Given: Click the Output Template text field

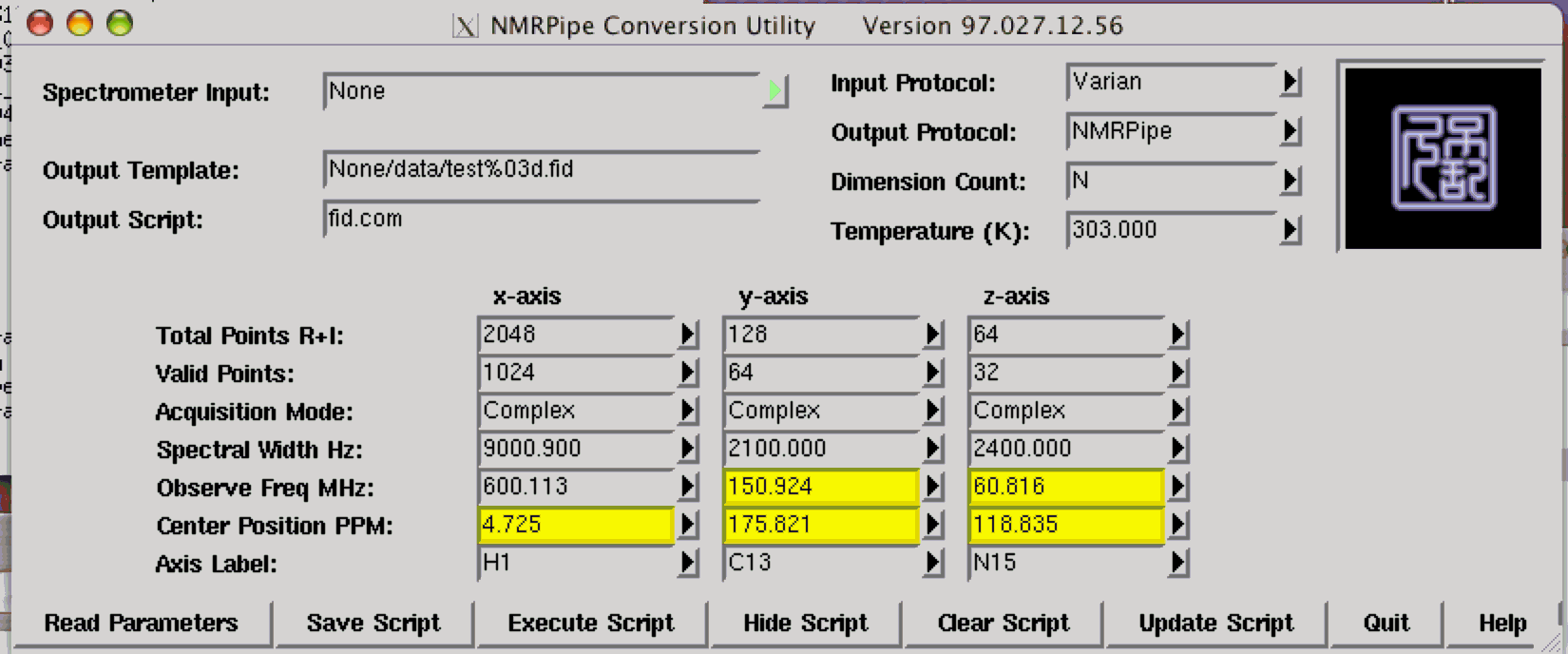Looking at the screenshot, I should [x=540, y=170].
